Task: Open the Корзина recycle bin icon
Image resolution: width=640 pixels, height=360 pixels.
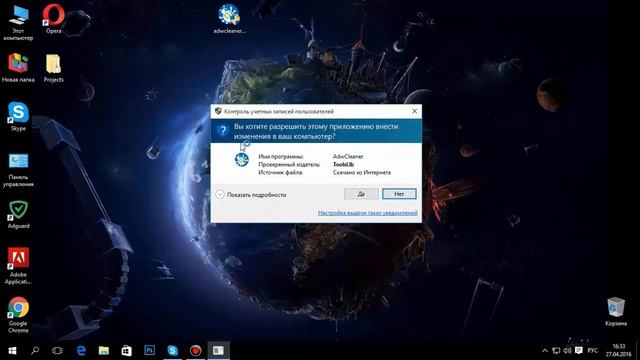Action: [x=616, y=311]
